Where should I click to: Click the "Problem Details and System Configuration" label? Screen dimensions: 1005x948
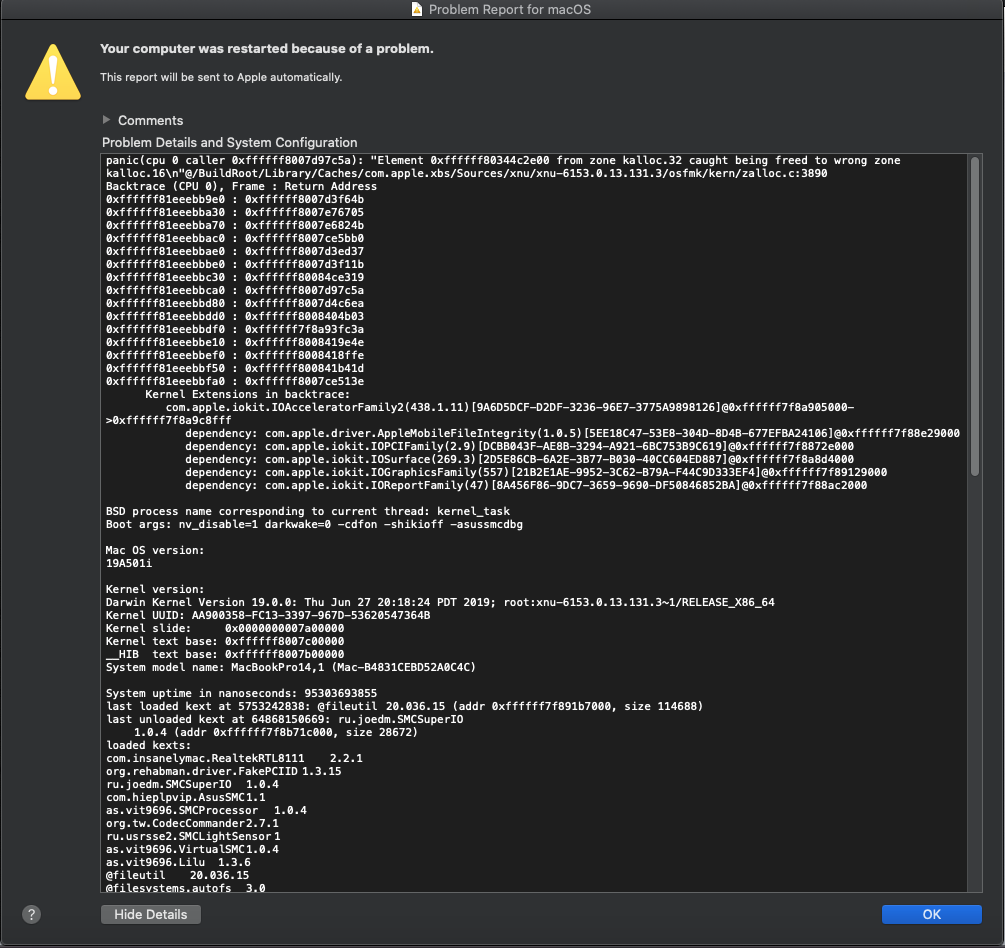229,142
